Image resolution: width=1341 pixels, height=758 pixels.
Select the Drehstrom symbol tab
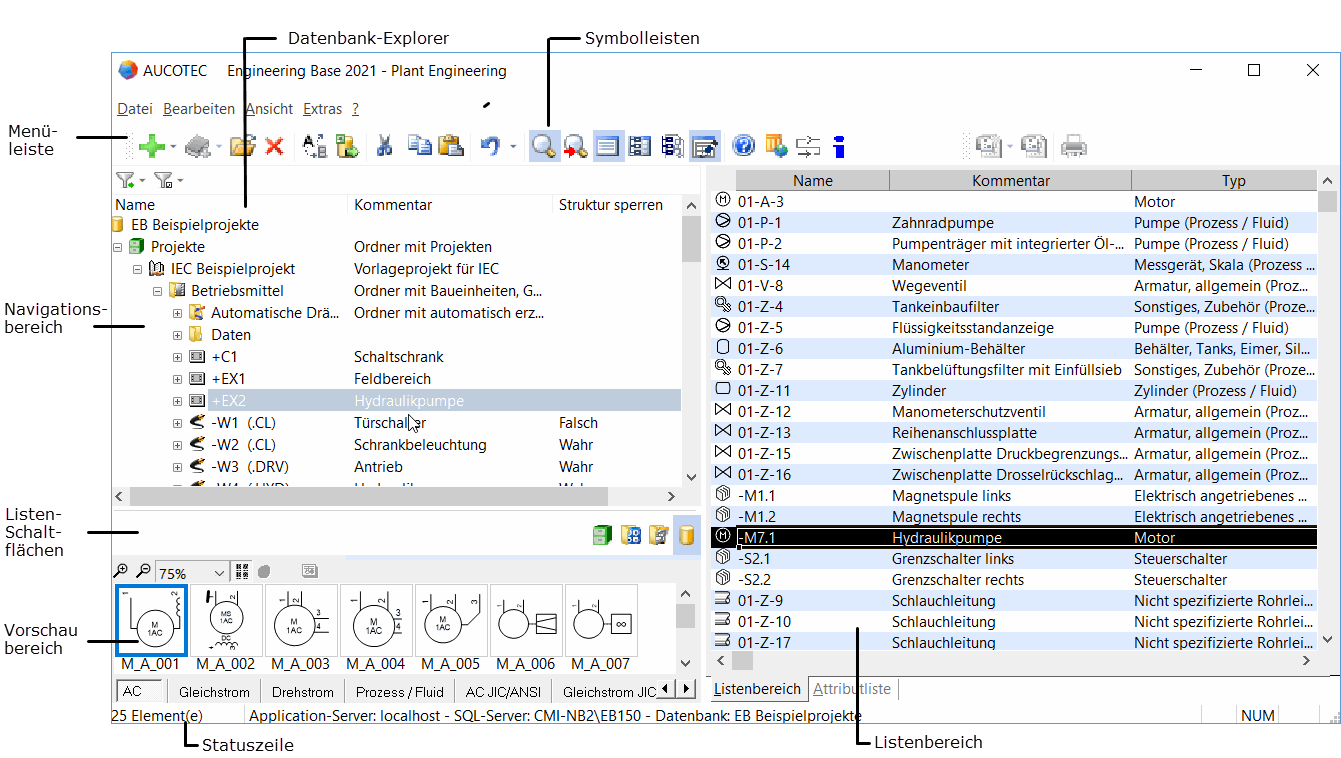coord(302,691)
